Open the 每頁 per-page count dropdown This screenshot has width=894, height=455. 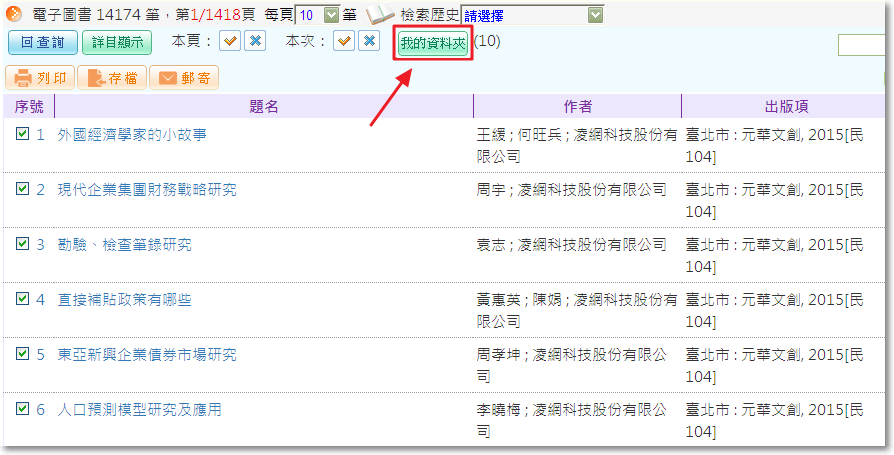(x=330, y=15)
